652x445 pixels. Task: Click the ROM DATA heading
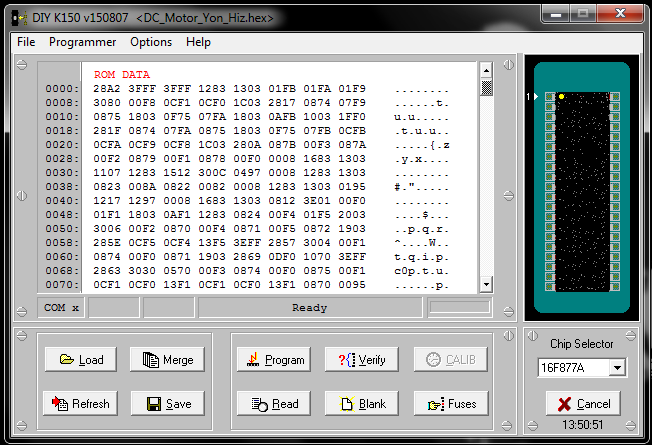tap(122, 74)
